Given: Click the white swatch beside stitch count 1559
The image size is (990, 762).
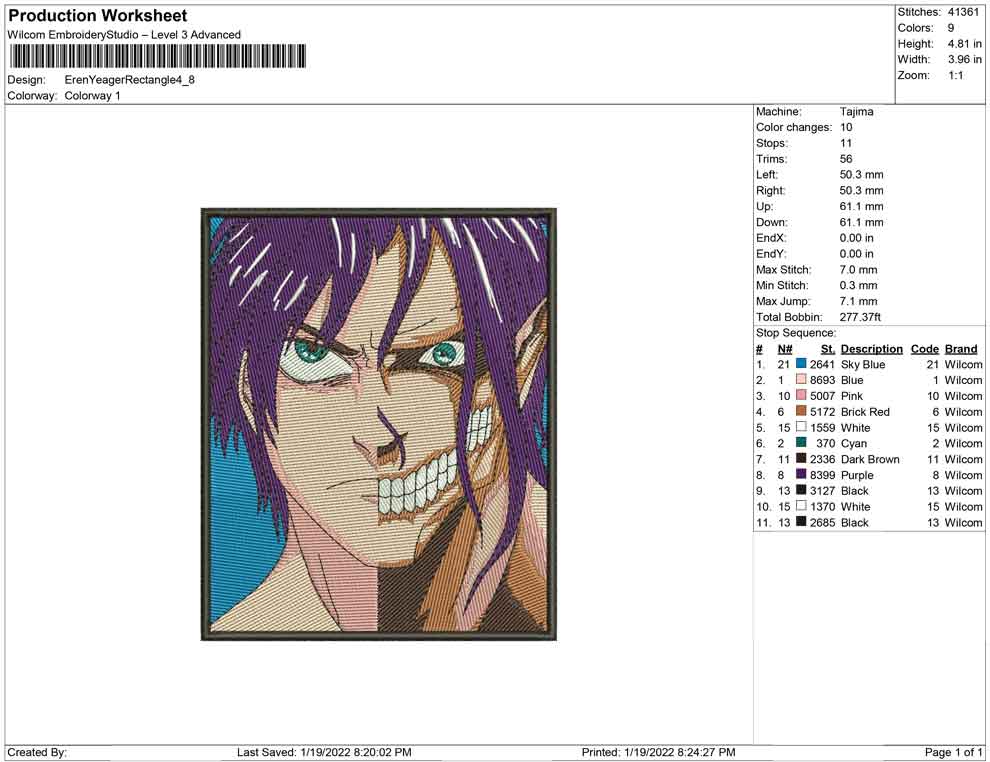Looking at the screenshot, I should pos(801,427).
